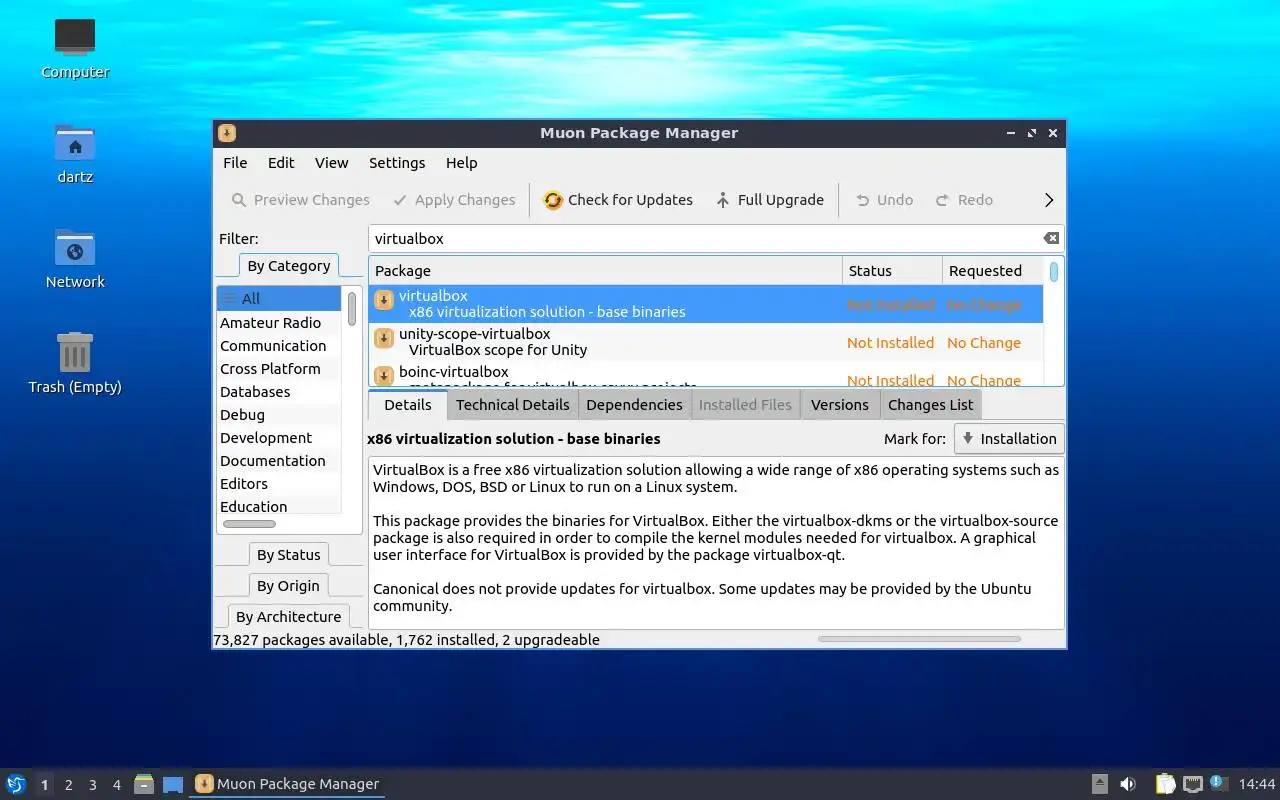Select the Debug category
Image resolution: width=1280 pixels, height=800 pixels.
click(279, 415)
